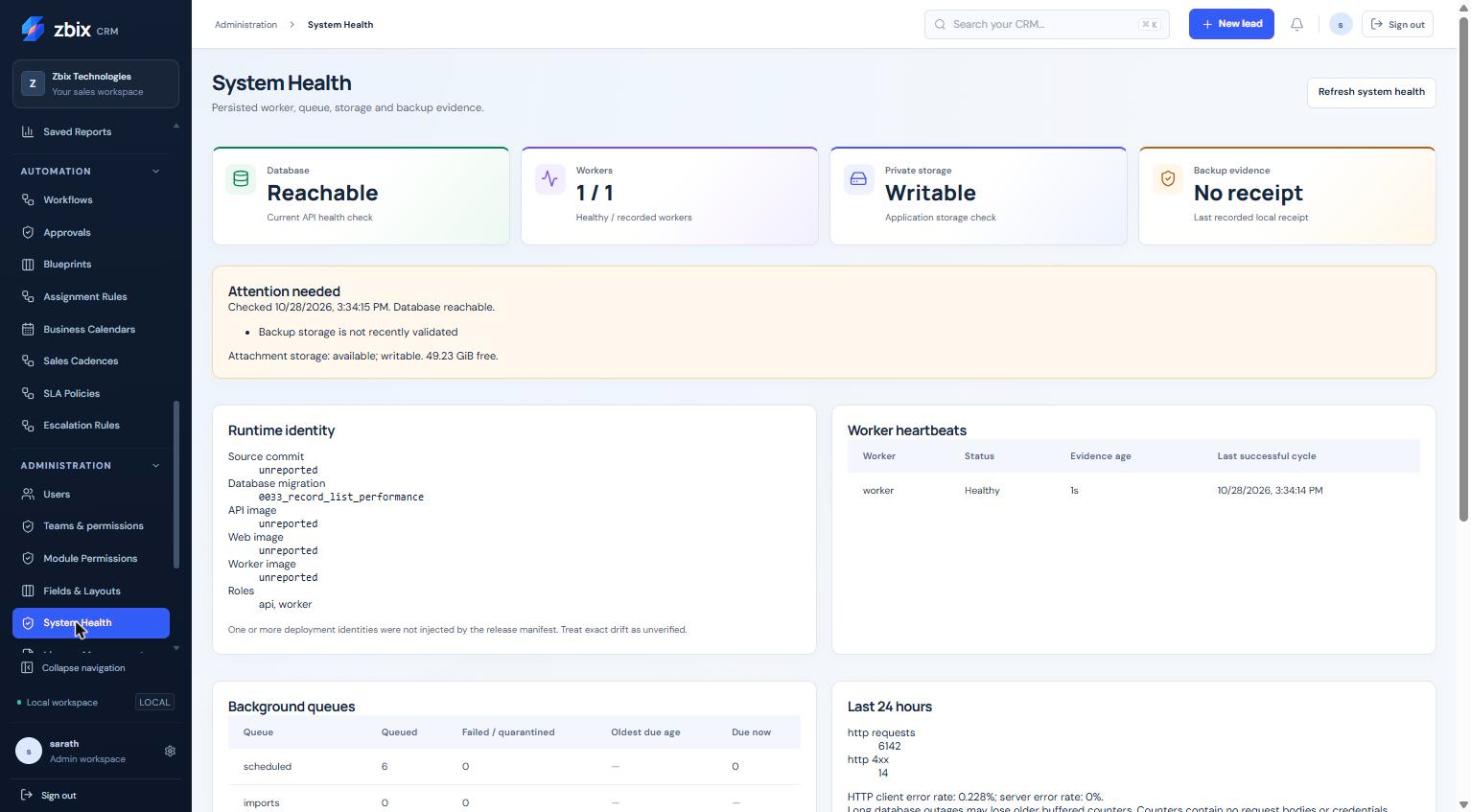
Task: Click the Fields & Layouts icon
Action: click(x=28, y=591)
